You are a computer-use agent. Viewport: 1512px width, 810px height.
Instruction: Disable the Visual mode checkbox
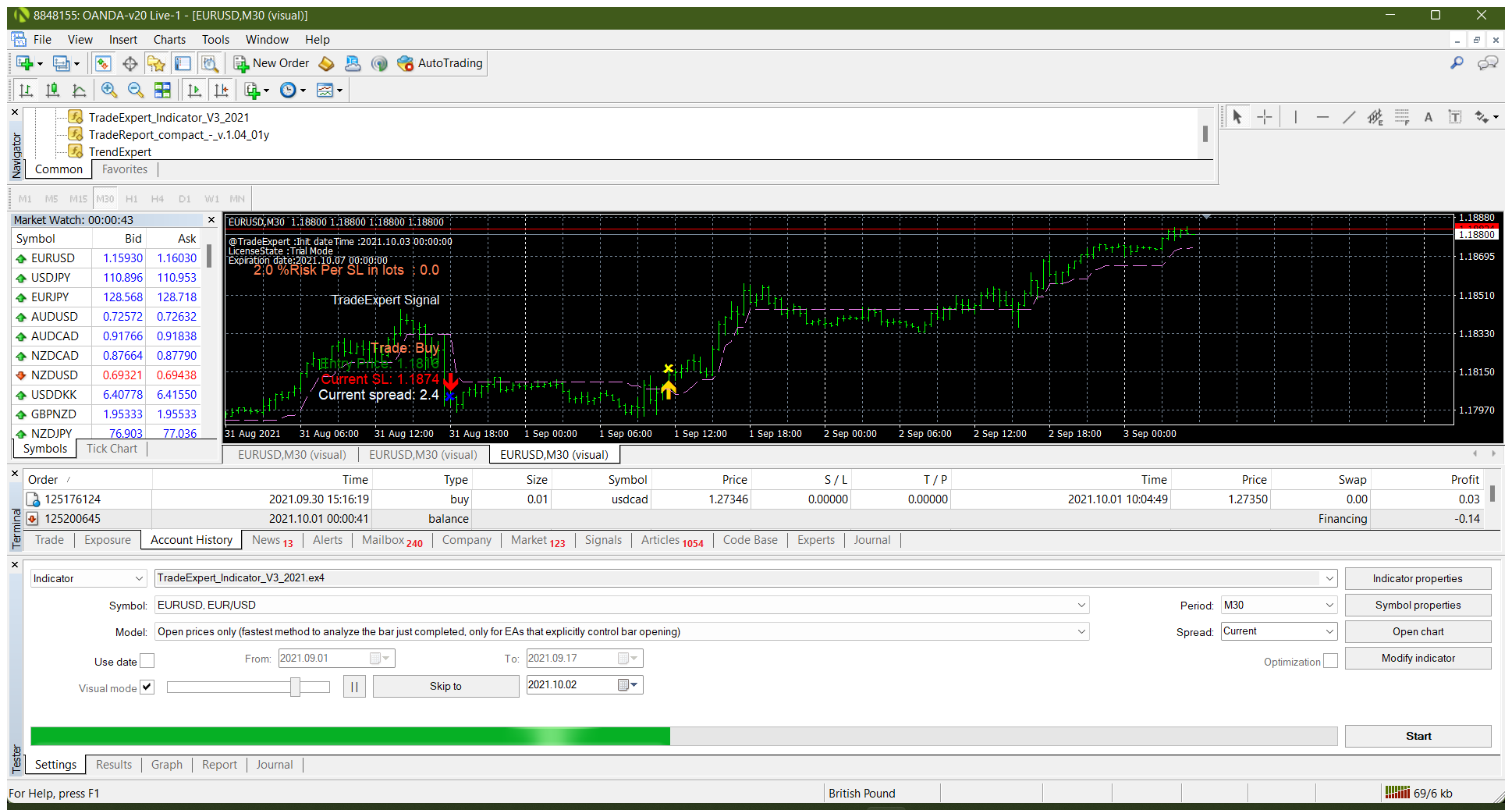[147, 687]
